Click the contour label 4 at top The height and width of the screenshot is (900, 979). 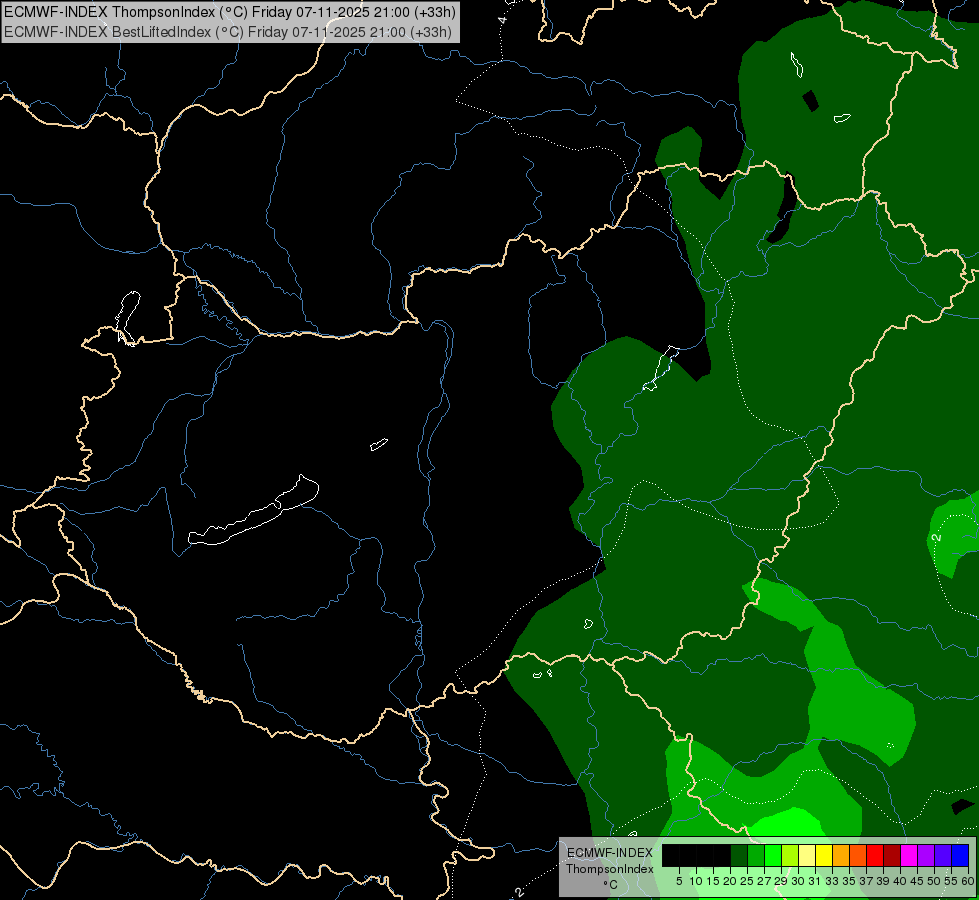[x=503, y=19]
